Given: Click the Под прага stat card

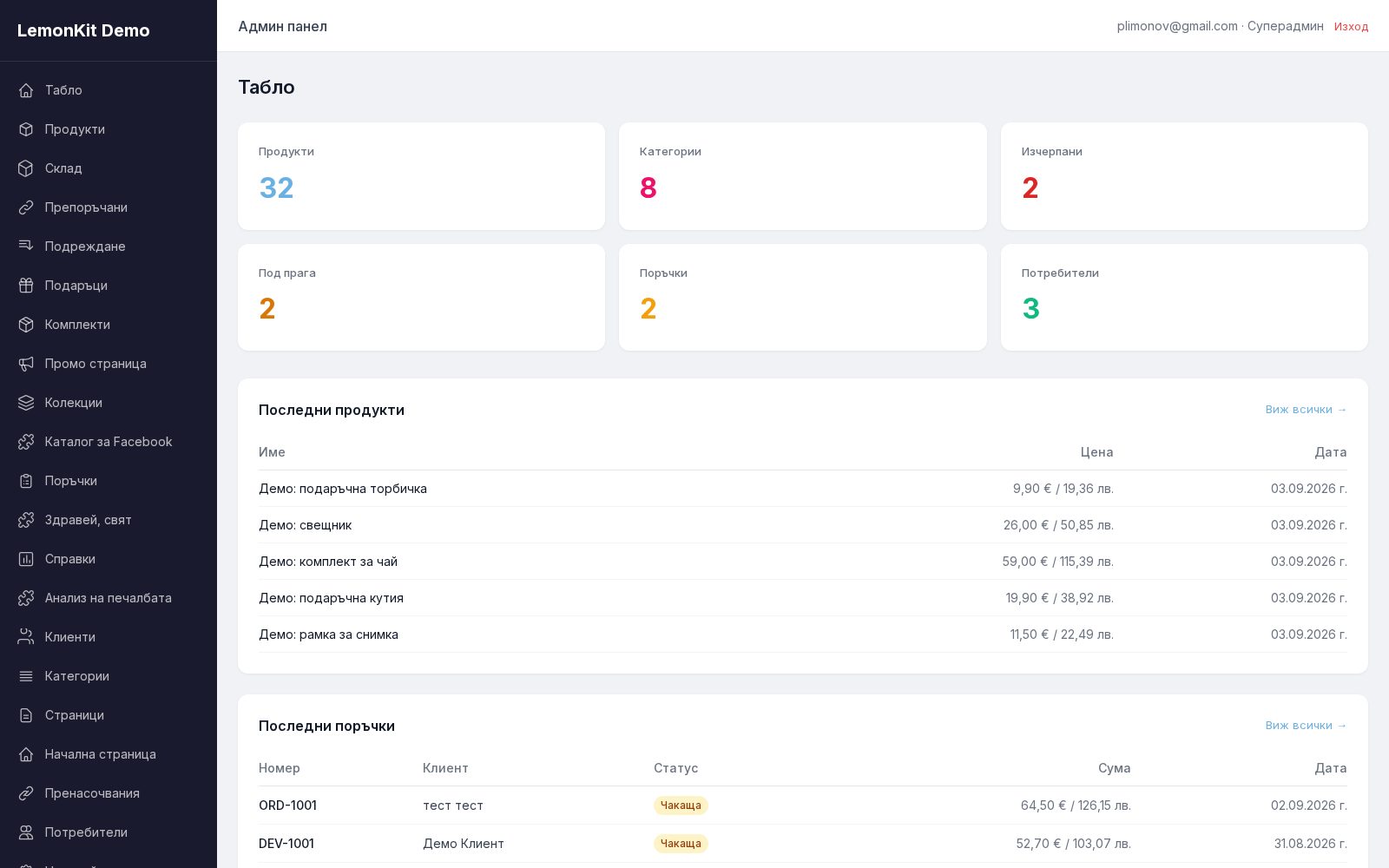Looking at the screenshot, I should point(421,298).
